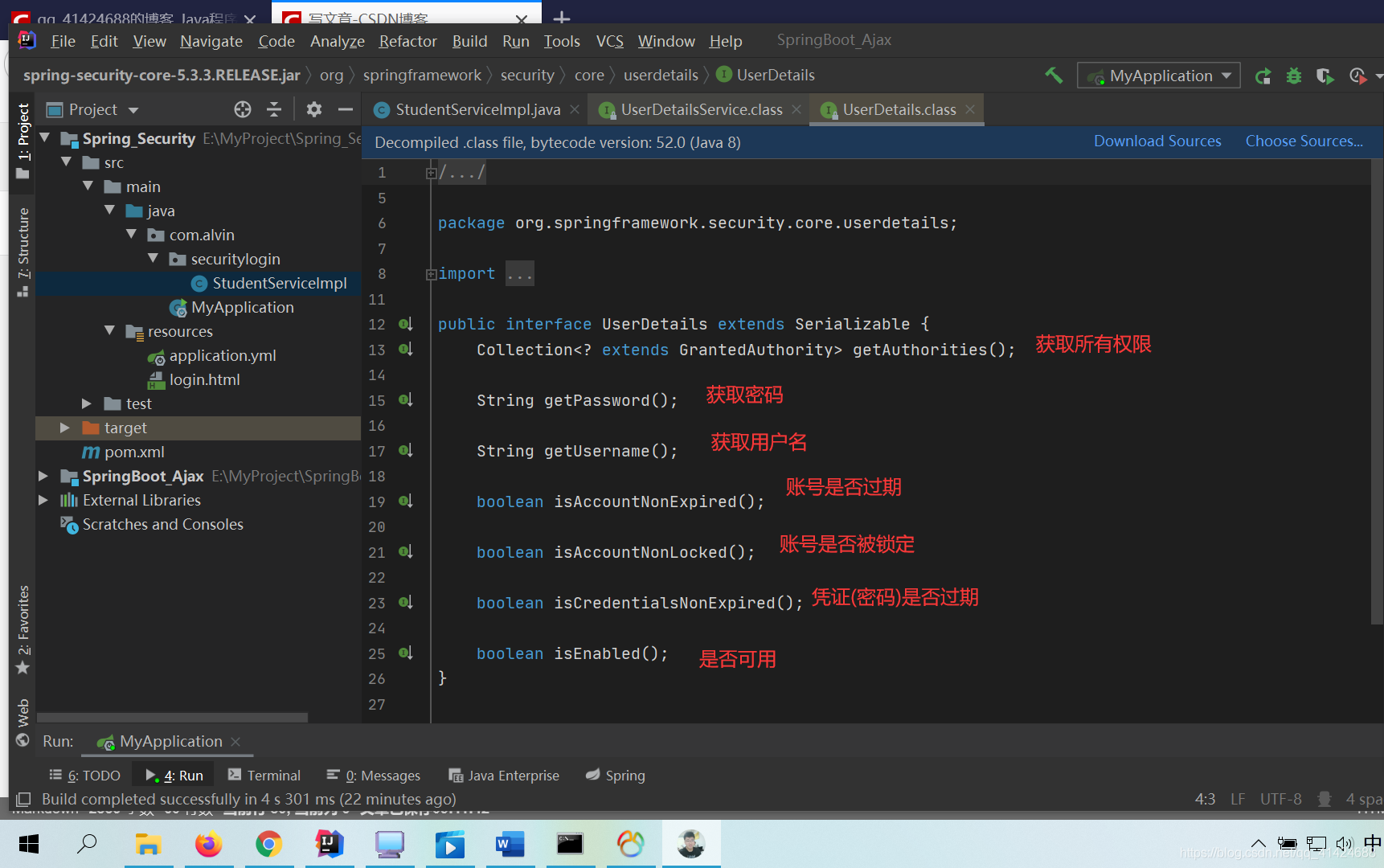This screenshot has width=1384, height=868.
Task: Click gutter icon beside isAccountNonExpired line 19
Action: pyautogui.click(x=406, y=502)
